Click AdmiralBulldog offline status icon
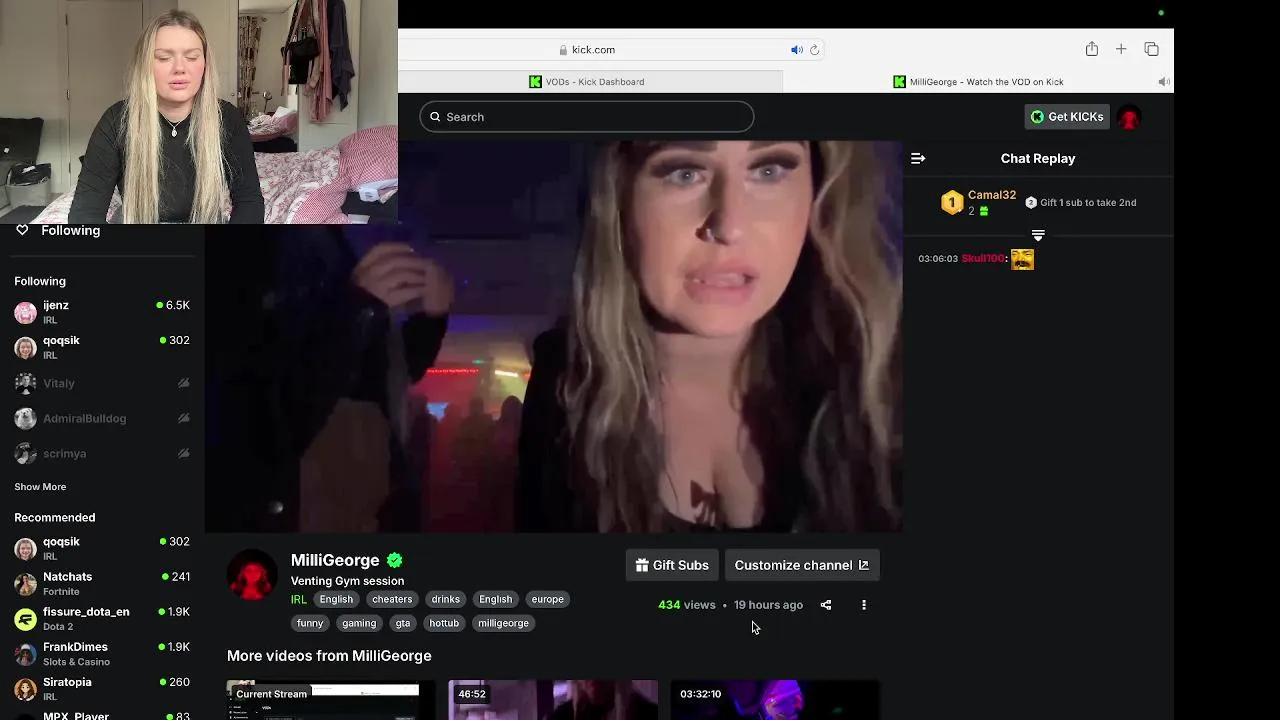Viewport: 1280px width, 720px height. (x=183, y=418)
